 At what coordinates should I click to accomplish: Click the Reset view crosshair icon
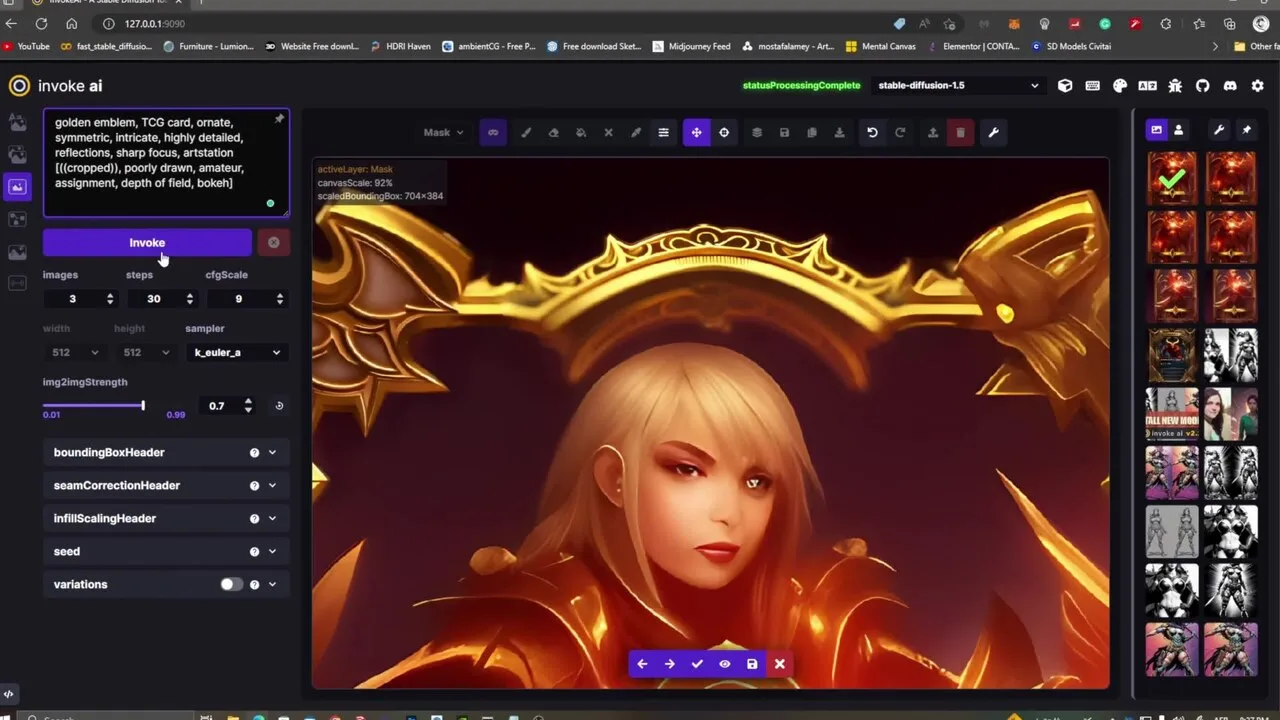tap(724, 132)
